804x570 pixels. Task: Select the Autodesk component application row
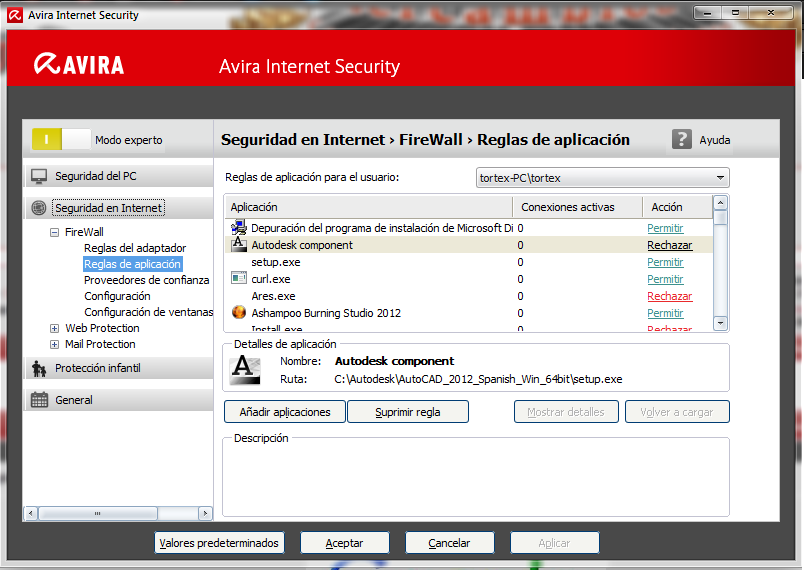point(469,245)
